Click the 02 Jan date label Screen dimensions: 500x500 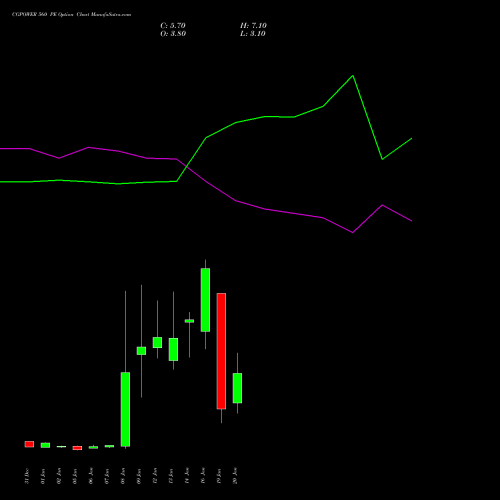pyautogui.click(x=59, y=476)
